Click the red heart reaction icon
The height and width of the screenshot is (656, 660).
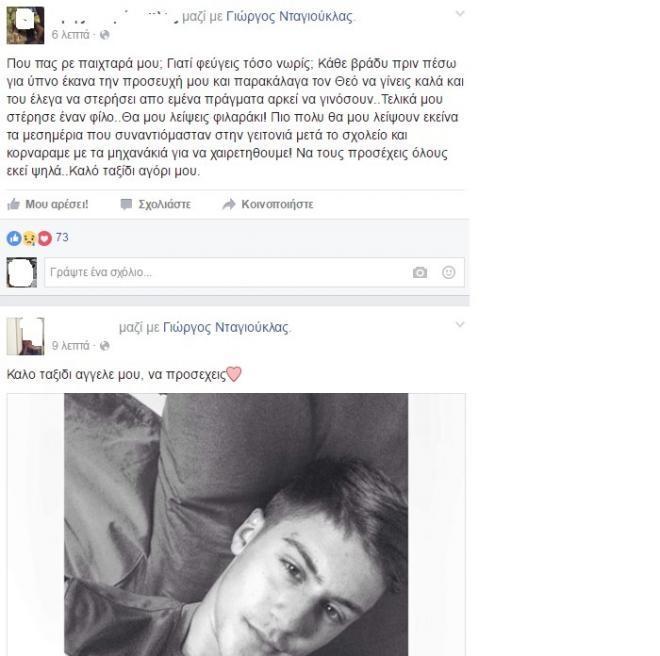point(45,238)
